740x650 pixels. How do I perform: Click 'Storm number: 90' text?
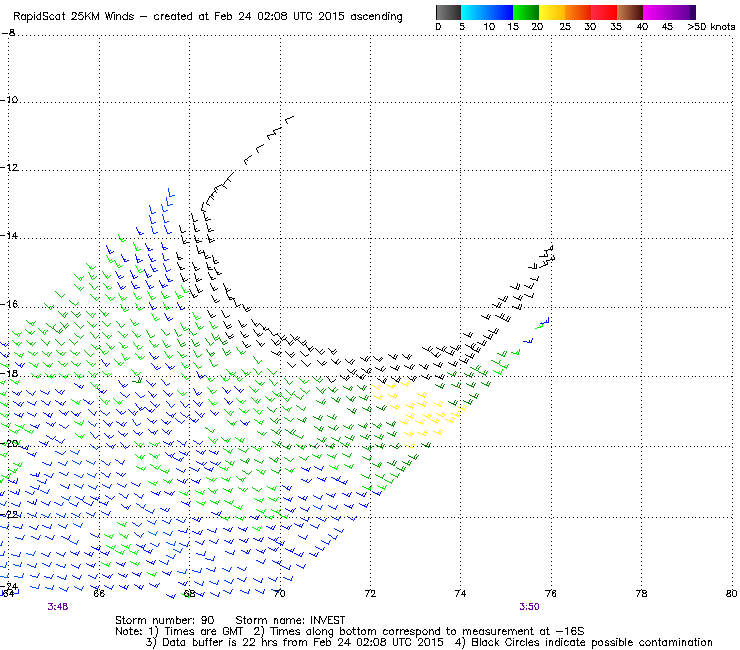165,620
